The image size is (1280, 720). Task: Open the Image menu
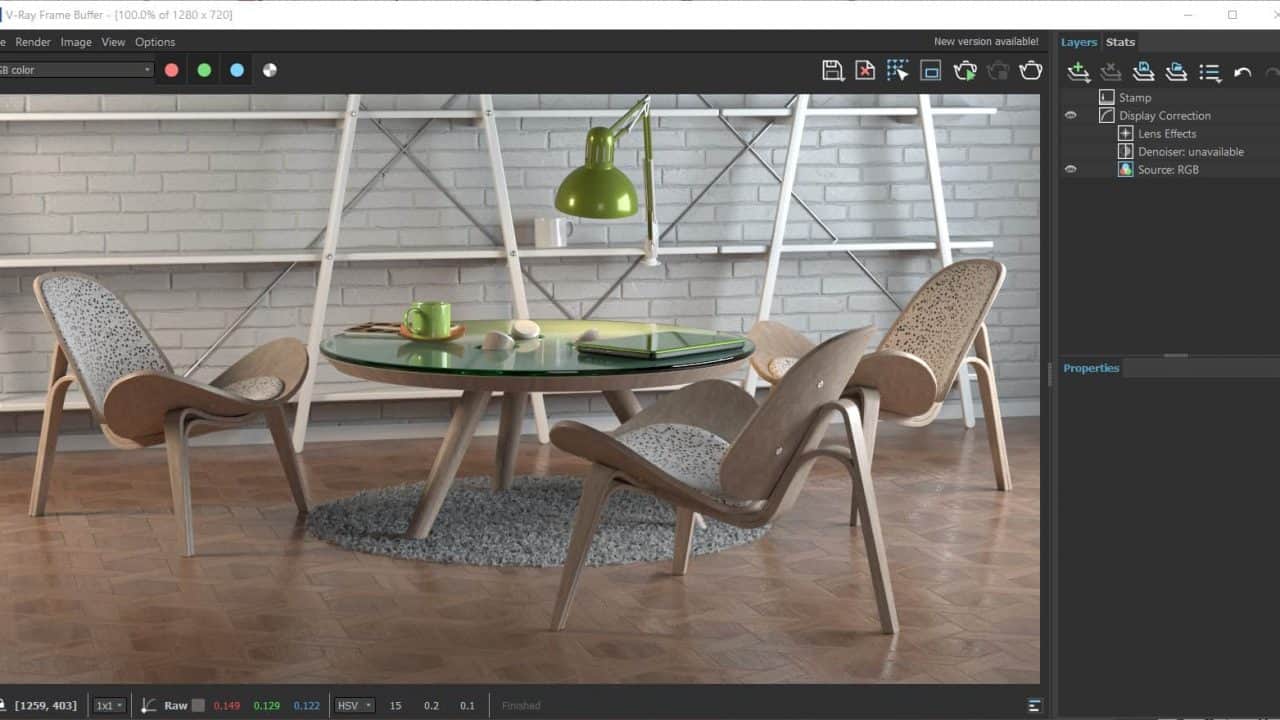76,42
